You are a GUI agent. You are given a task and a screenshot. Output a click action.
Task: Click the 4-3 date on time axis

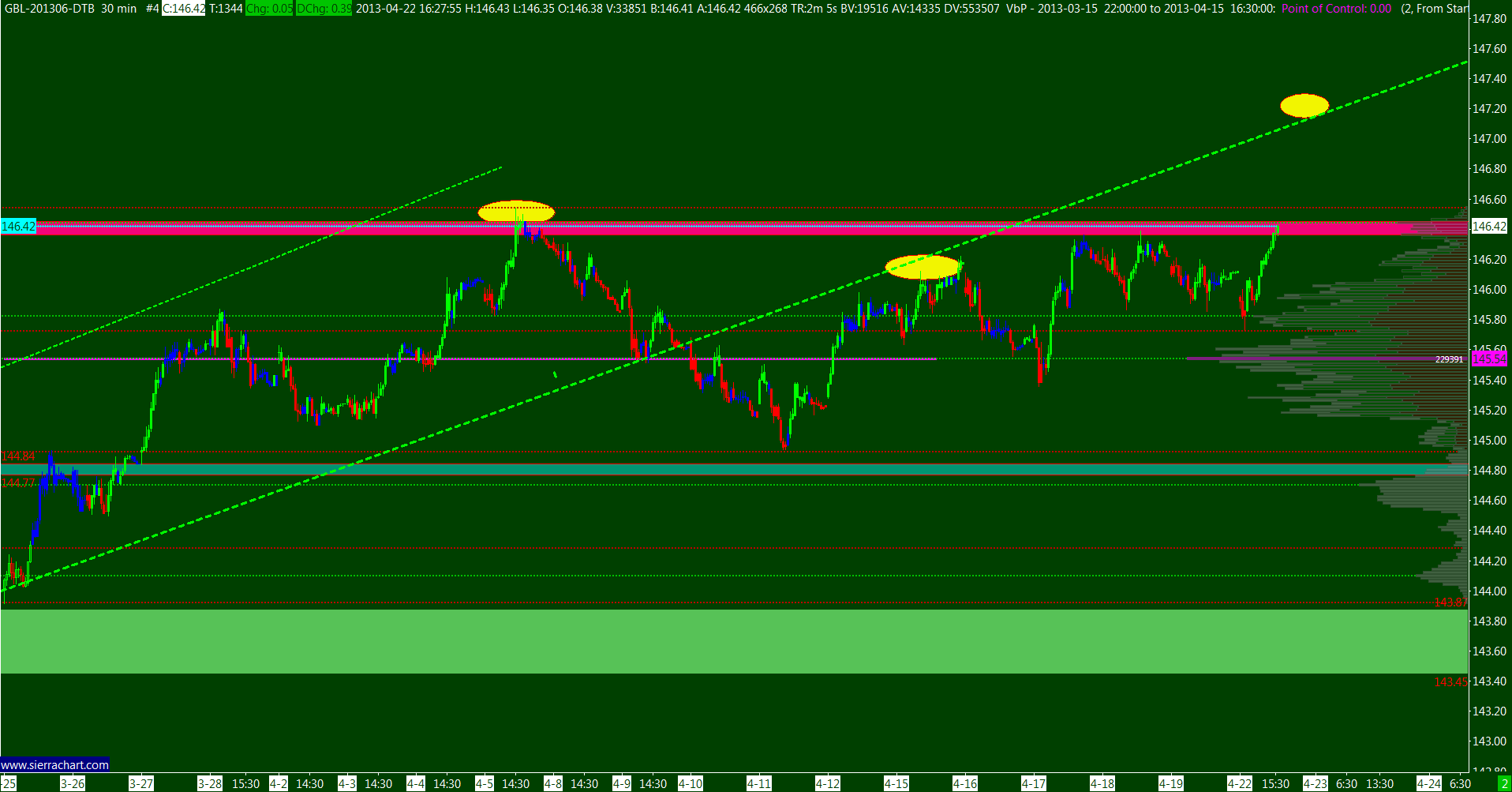[x=346, y=784]
